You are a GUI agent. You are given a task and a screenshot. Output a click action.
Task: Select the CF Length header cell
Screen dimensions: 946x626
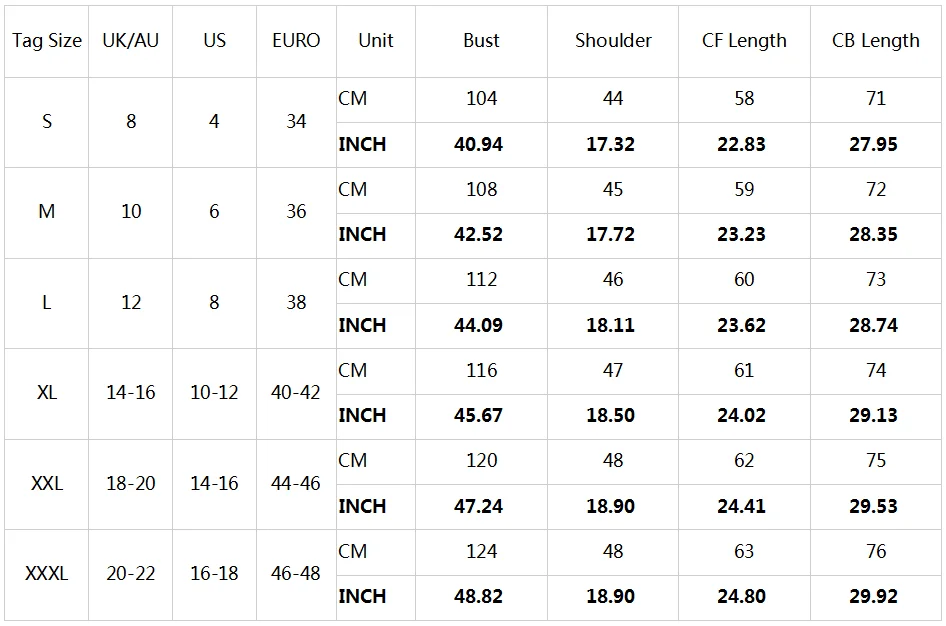(x=744, y=40)
